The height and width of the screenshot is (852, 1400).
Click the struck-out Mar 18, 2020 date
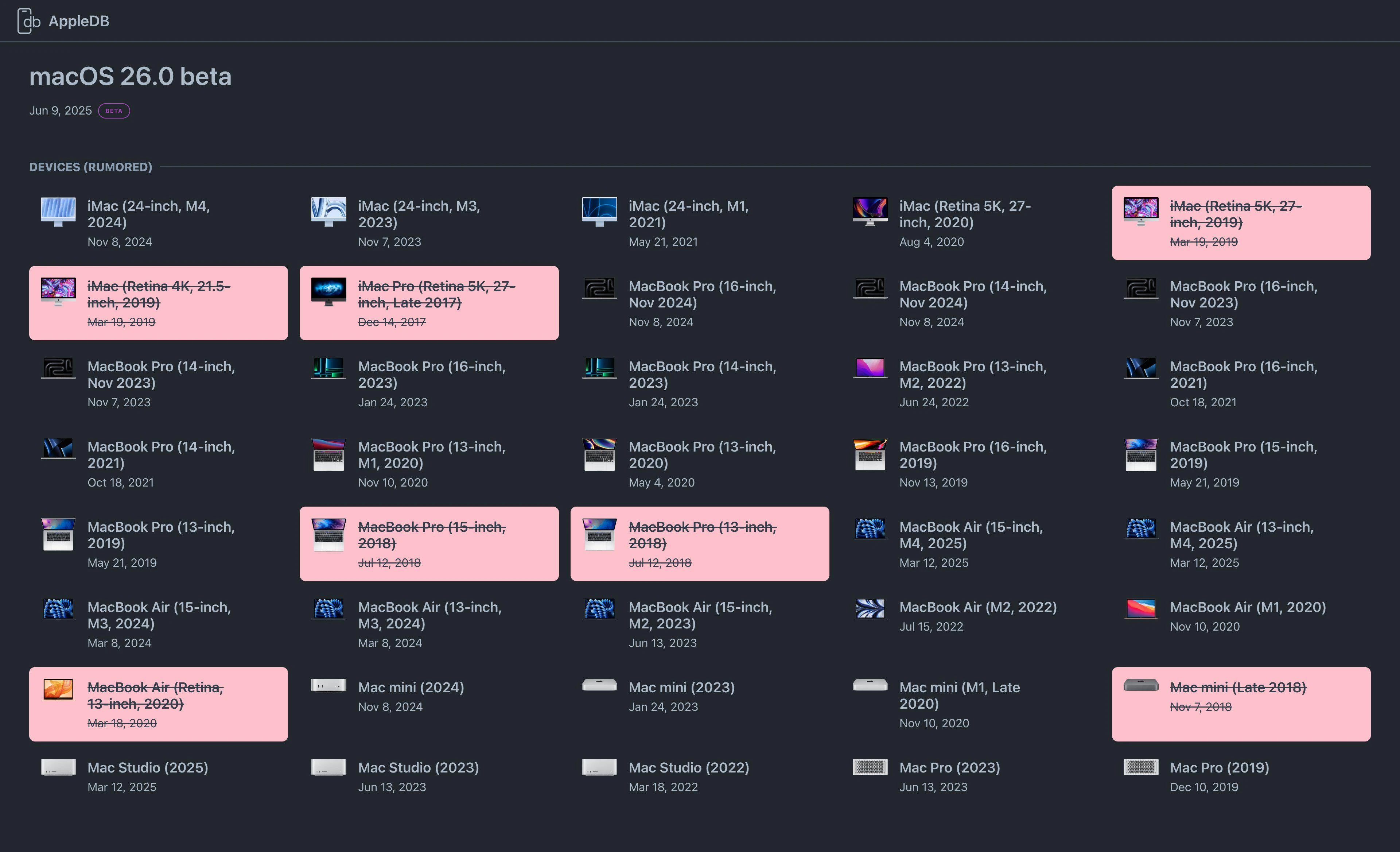coord(122,724)
